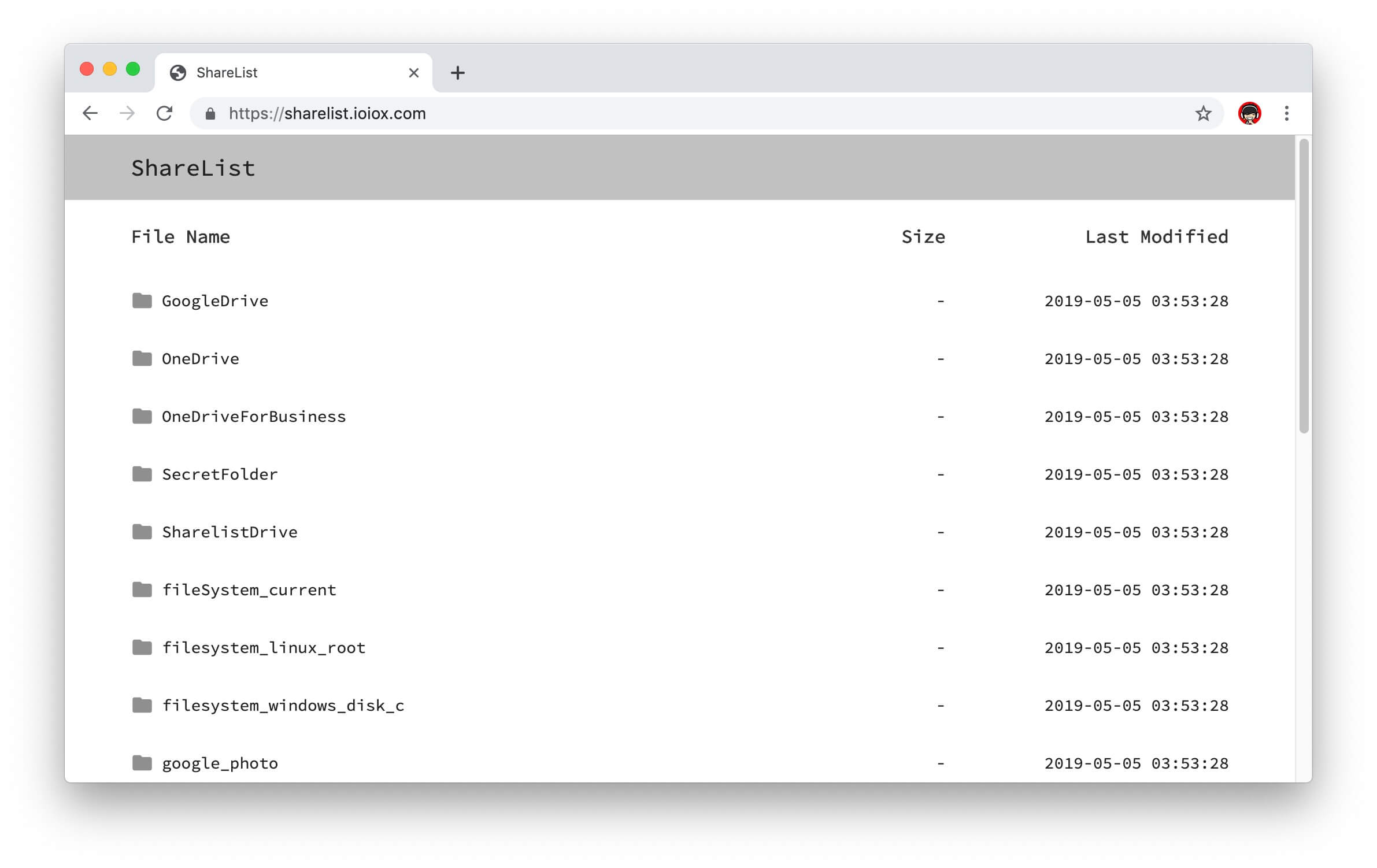This screenshot has height=868, width=1377.
Task: Click the globe favicon on the tab
Action: pos(178,73)
